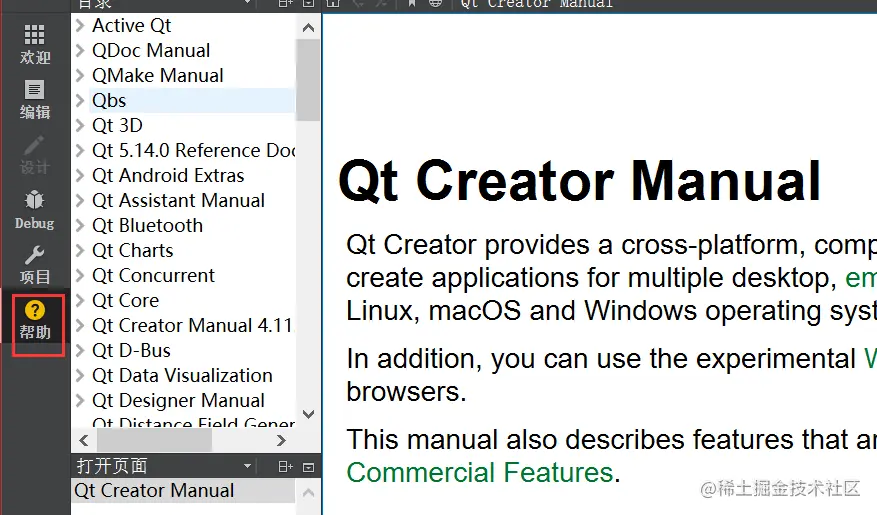Expand the Active Qt tree node
This screenshot has width=877, height=515.
pos(80,25)
